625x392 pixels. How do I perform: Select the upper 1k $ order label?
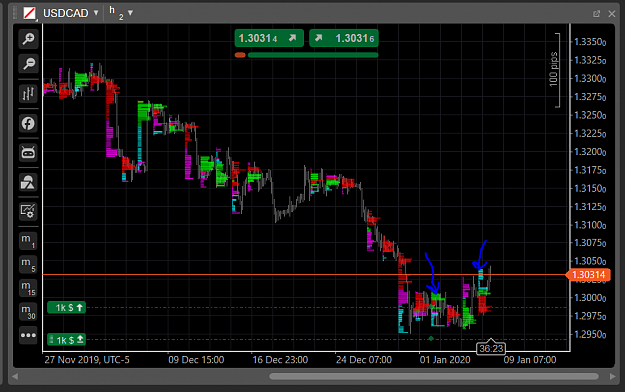[x=67, y=307]
